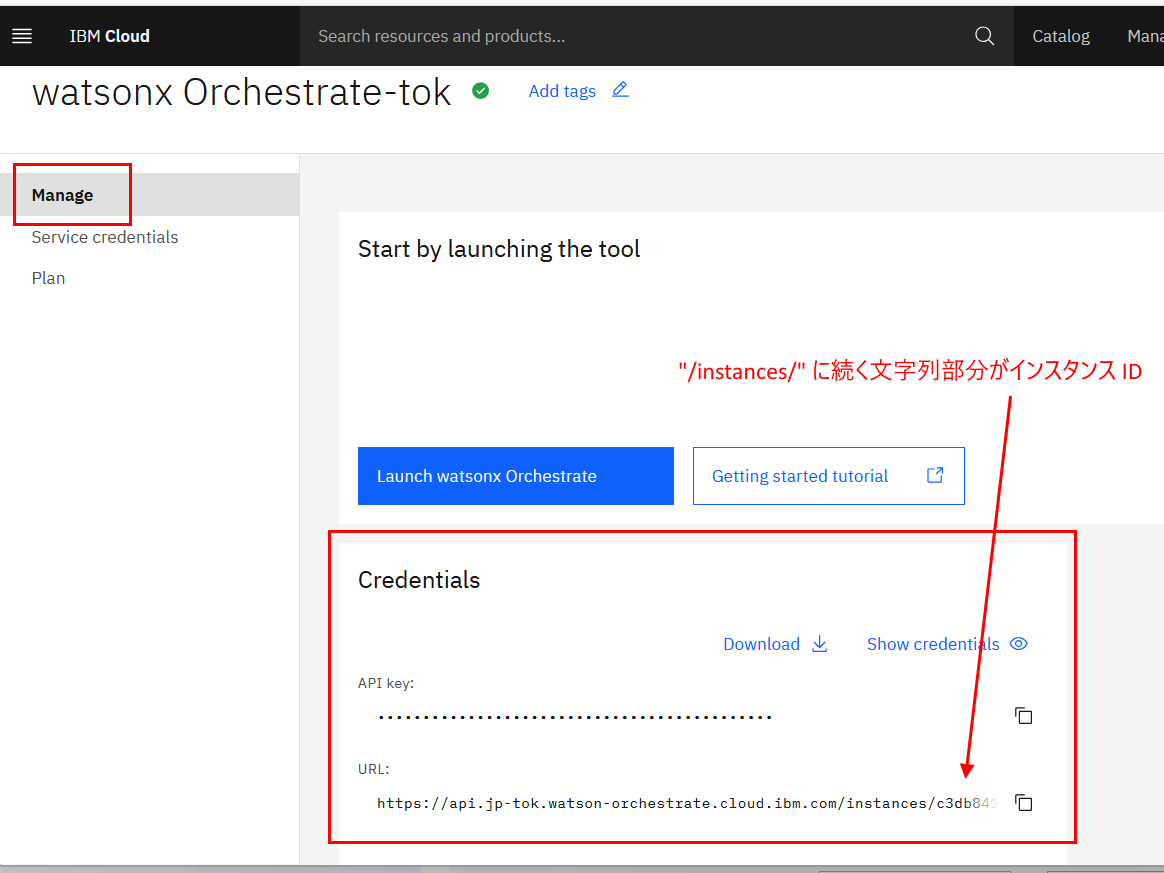Screen dimensions: 1164x873
Task: Click the Credentials heading
Action: (419, 580)
